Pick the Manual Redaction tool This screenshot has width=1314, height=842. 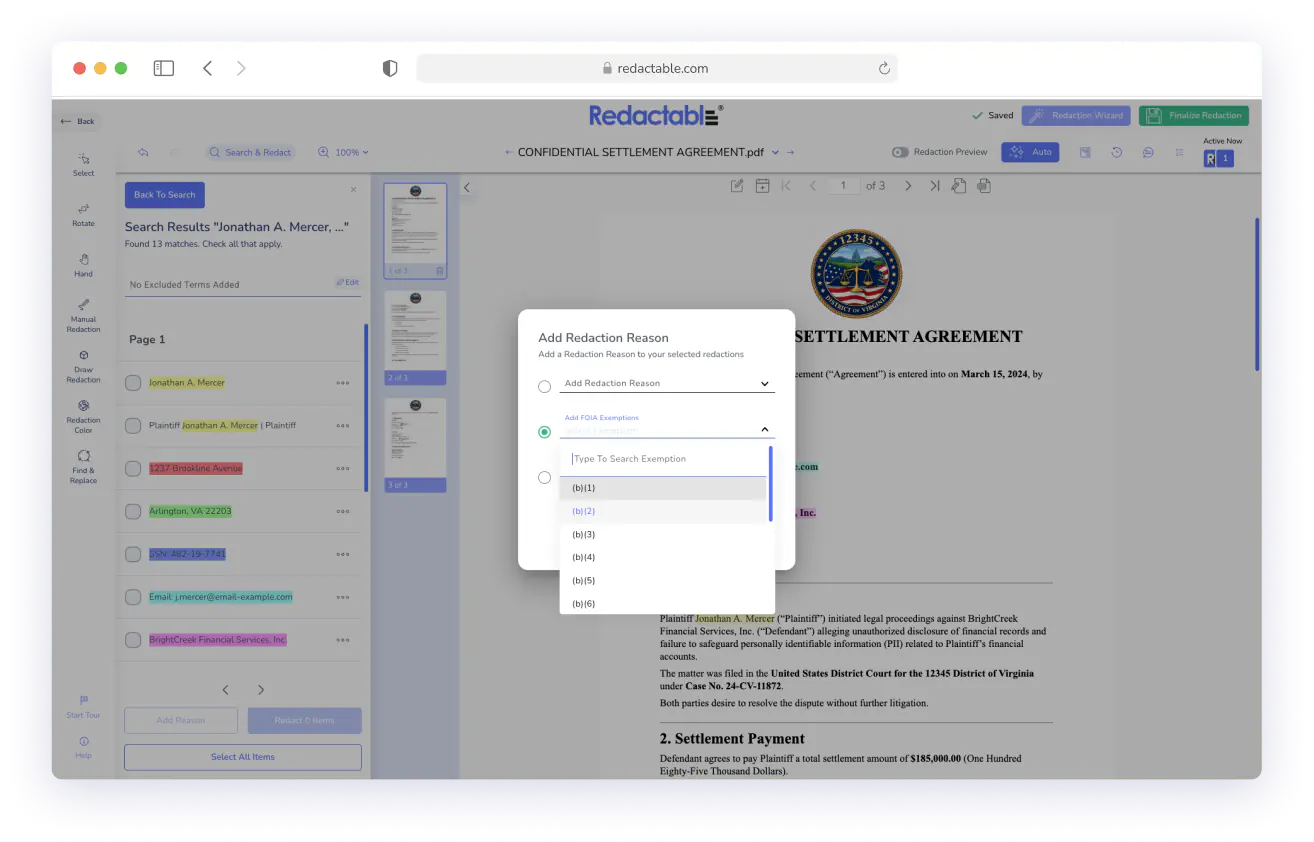84,315
